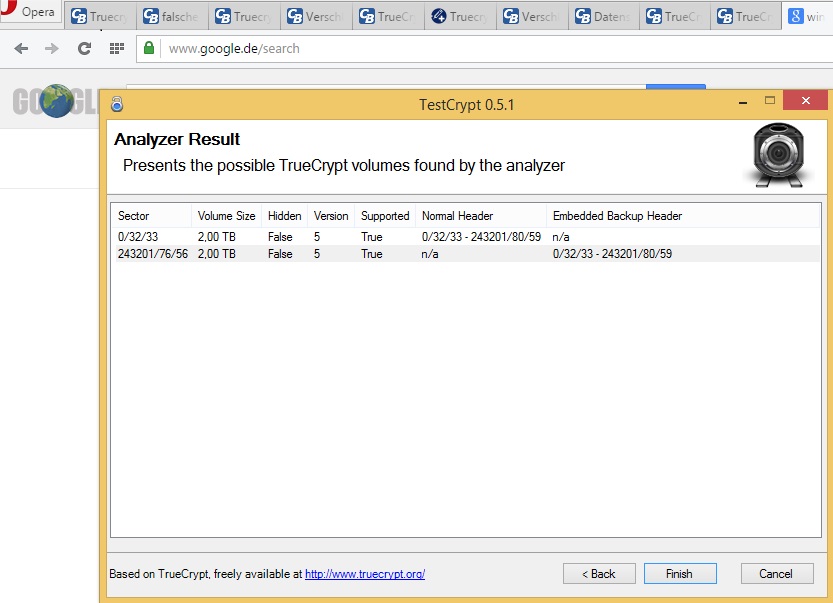The height and width of the screenshot is (603, 833).
Task: Click the TestCrypt padlock title bar icon
Action: (117, 104)
